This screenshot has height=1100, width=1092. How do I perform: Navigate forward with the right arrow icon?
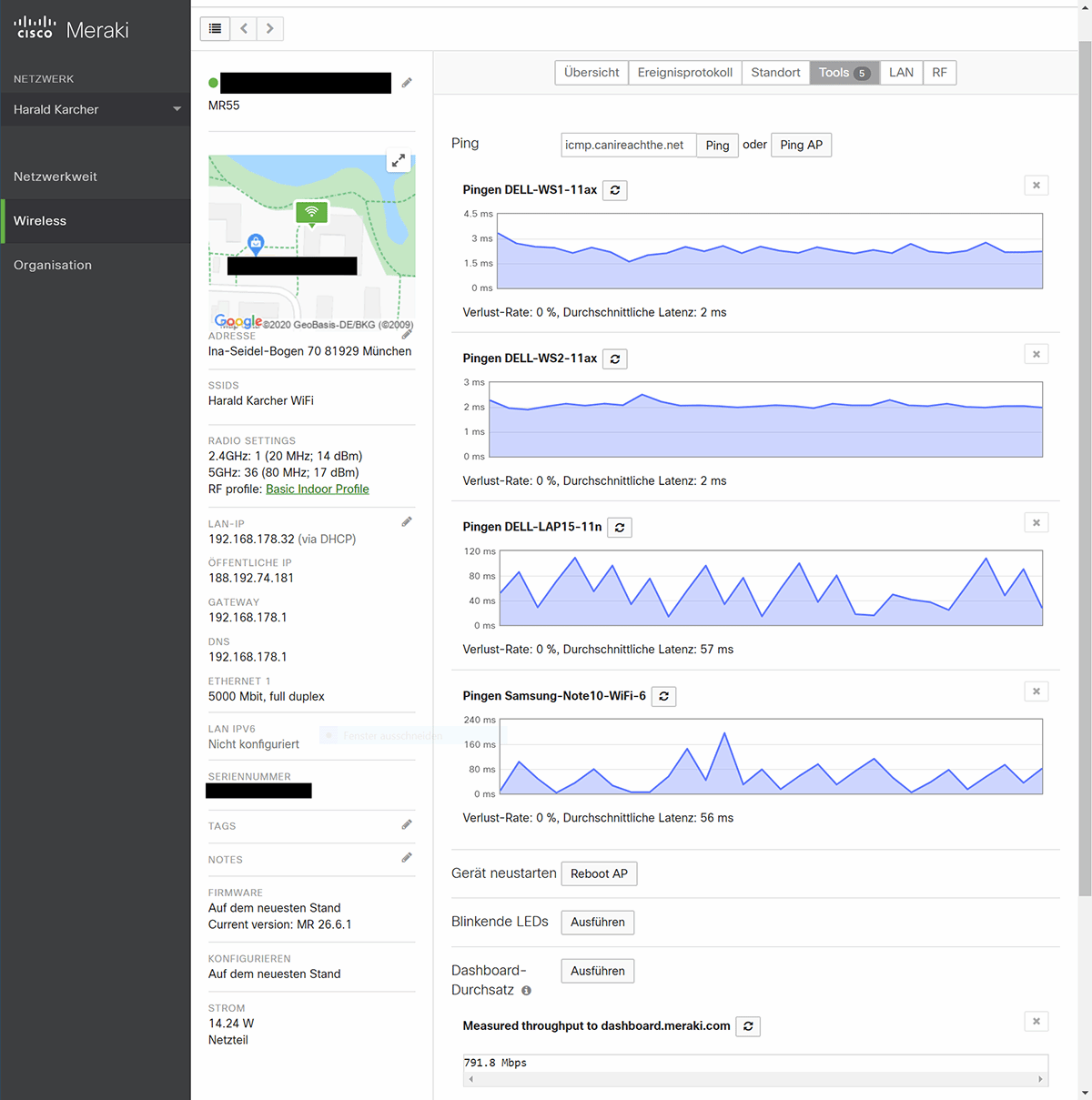coord(269,28)
